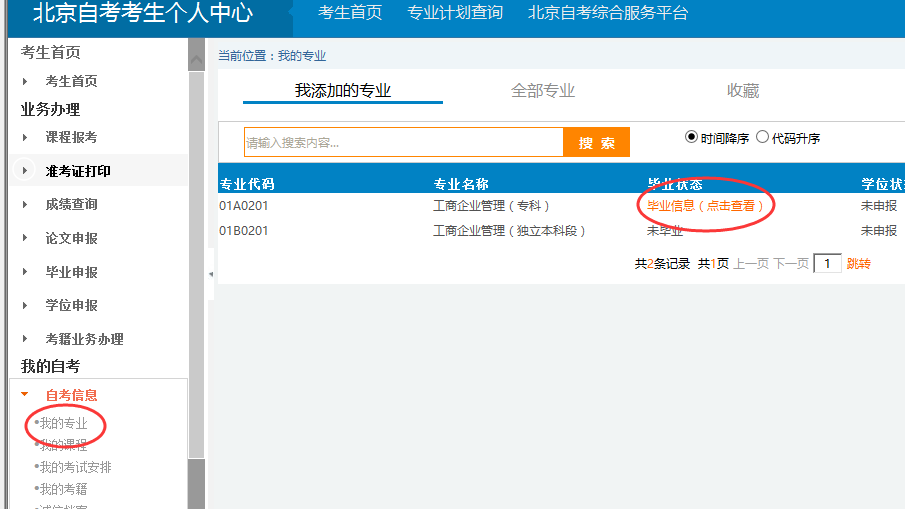Click the arrow icon beside 考生首页
This screenshot has width=905, height=509.
pyautogui.click(x=25, y=81)
